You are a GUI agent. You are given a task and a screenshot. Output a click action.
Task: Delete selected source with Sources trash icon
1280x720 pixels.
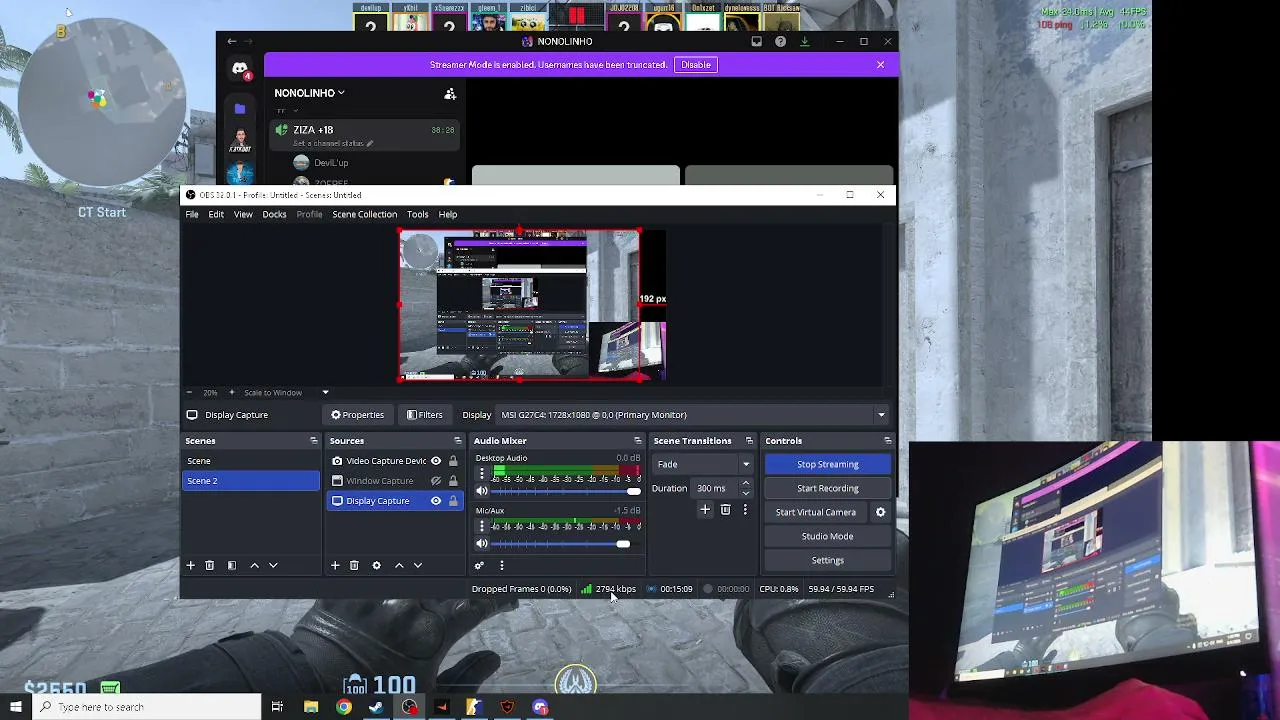click(x=354, y=565)
